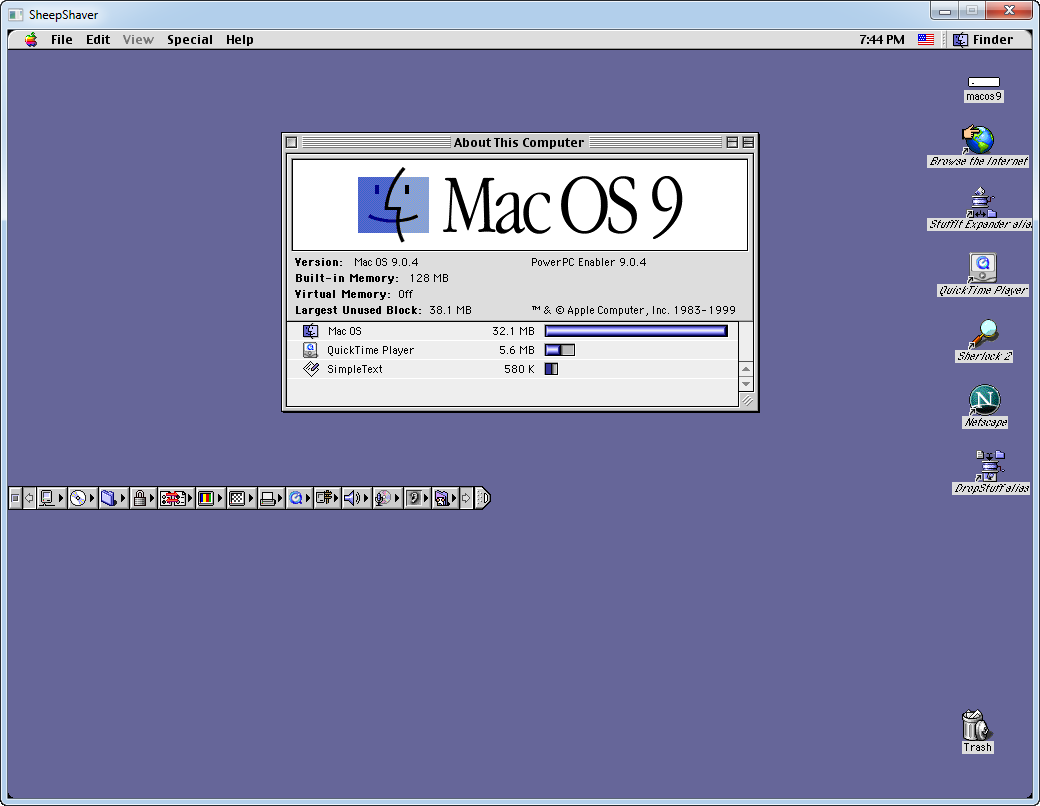Open Browse the Internet desktop icon

978,140
